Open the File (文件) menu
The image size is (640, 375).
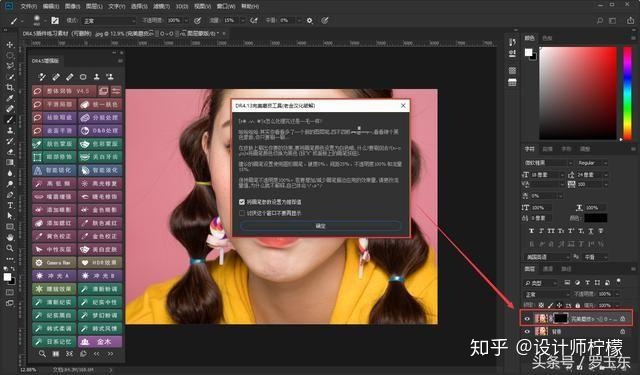tap(29, 7)
